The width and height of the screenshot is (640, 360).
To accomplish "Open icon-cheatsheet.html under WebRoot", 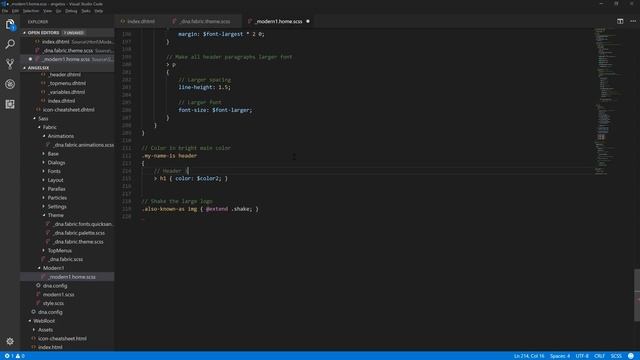I will [67, 338].
